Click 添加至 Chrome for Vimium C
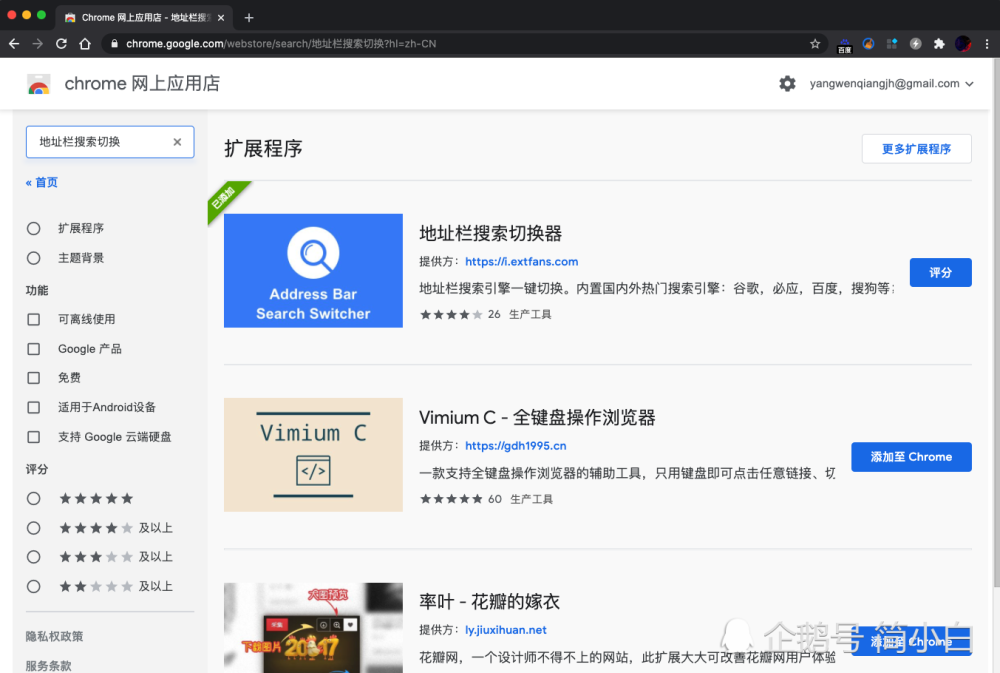This screenshot has height=673, width=1000. 911,457
